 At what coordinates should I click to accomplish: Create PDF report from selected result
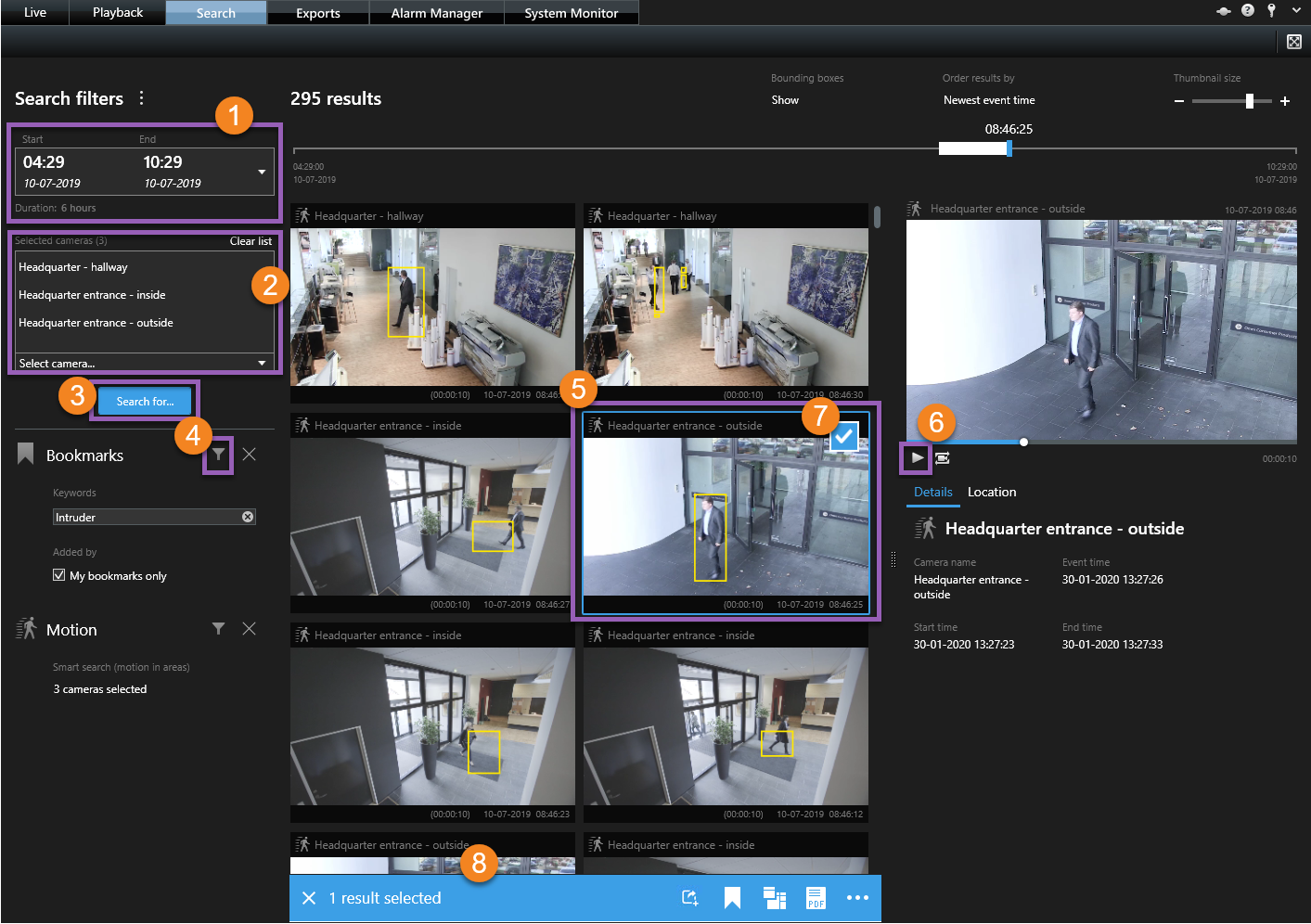tap(816, 898)
